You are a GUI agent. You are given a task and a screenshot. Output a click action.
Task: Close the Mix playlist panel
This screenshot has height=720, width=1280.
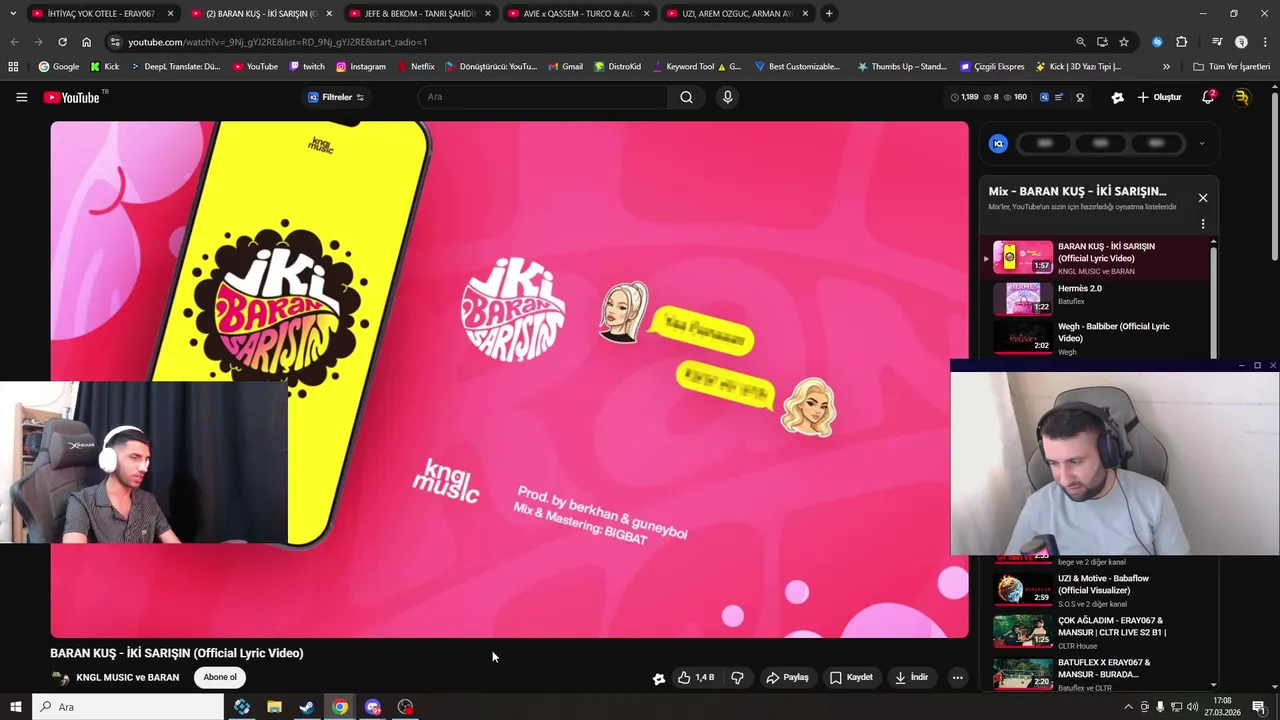pos(1203,198)
